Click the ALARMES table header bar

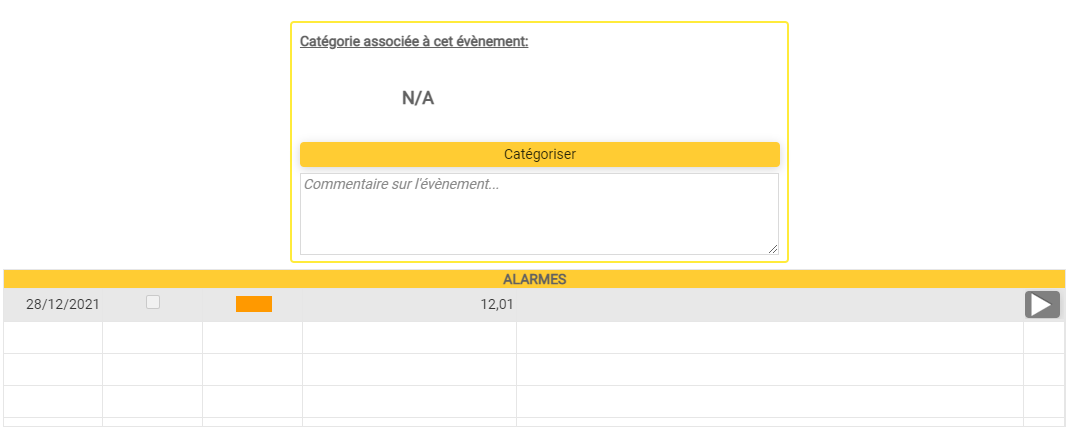(534, 279)
